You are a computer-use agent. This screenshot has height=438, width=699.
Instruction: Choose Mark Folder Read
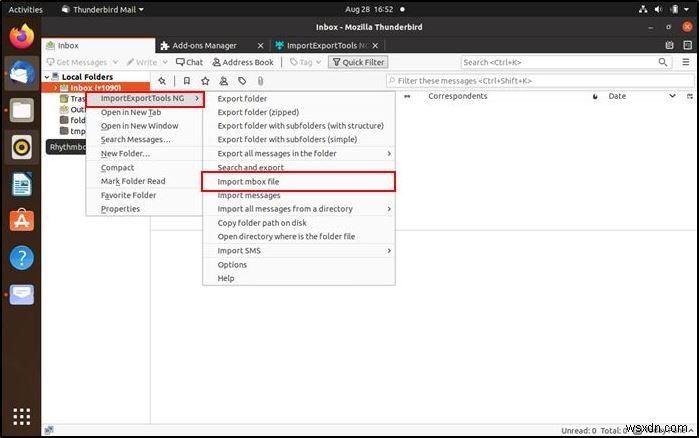point(145,181)
